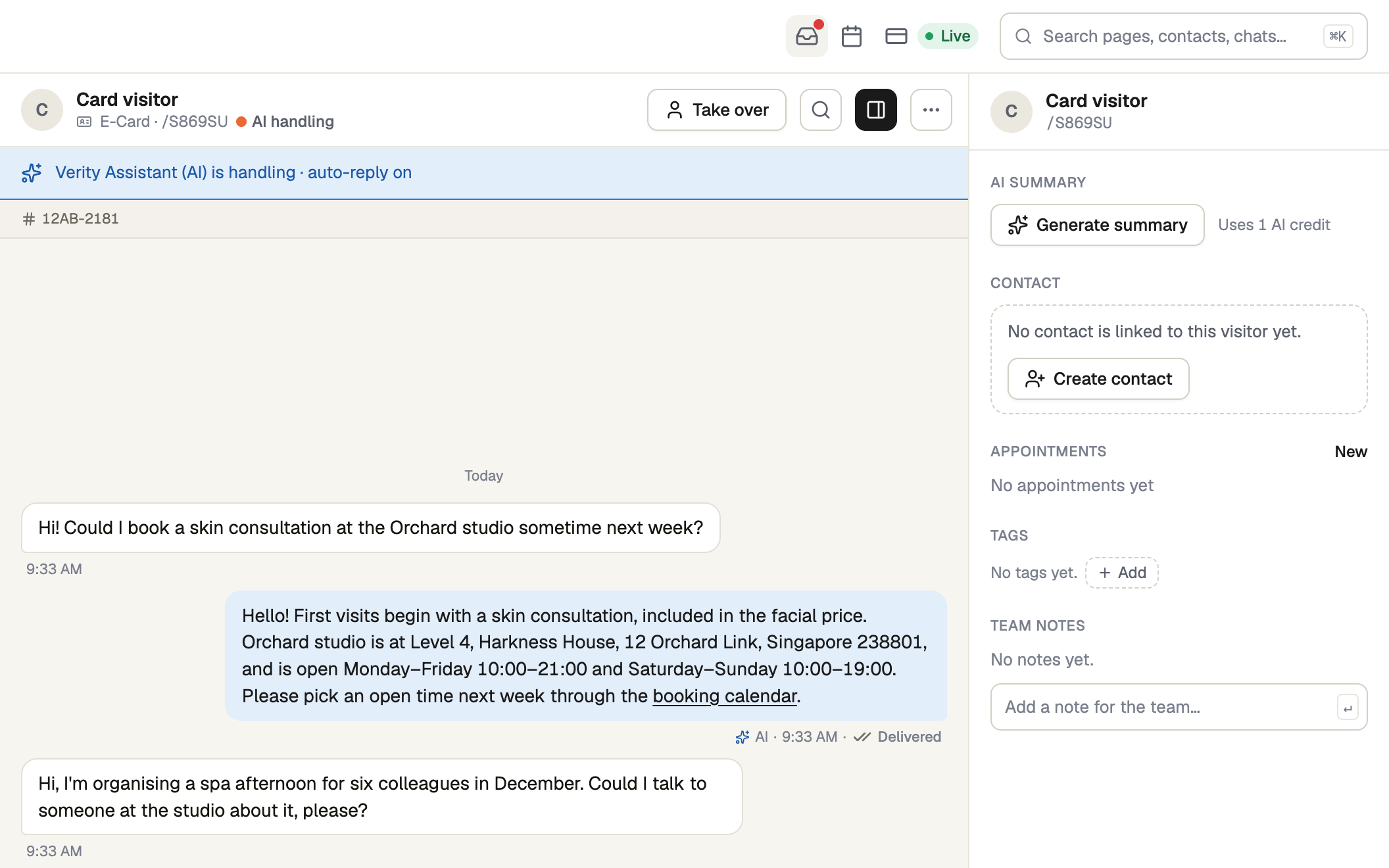The width and height of the screenshot is (1389, 868).
Task: Click the AI sparkle icon beside 9:33 AM Delivered
Action: 743,737
